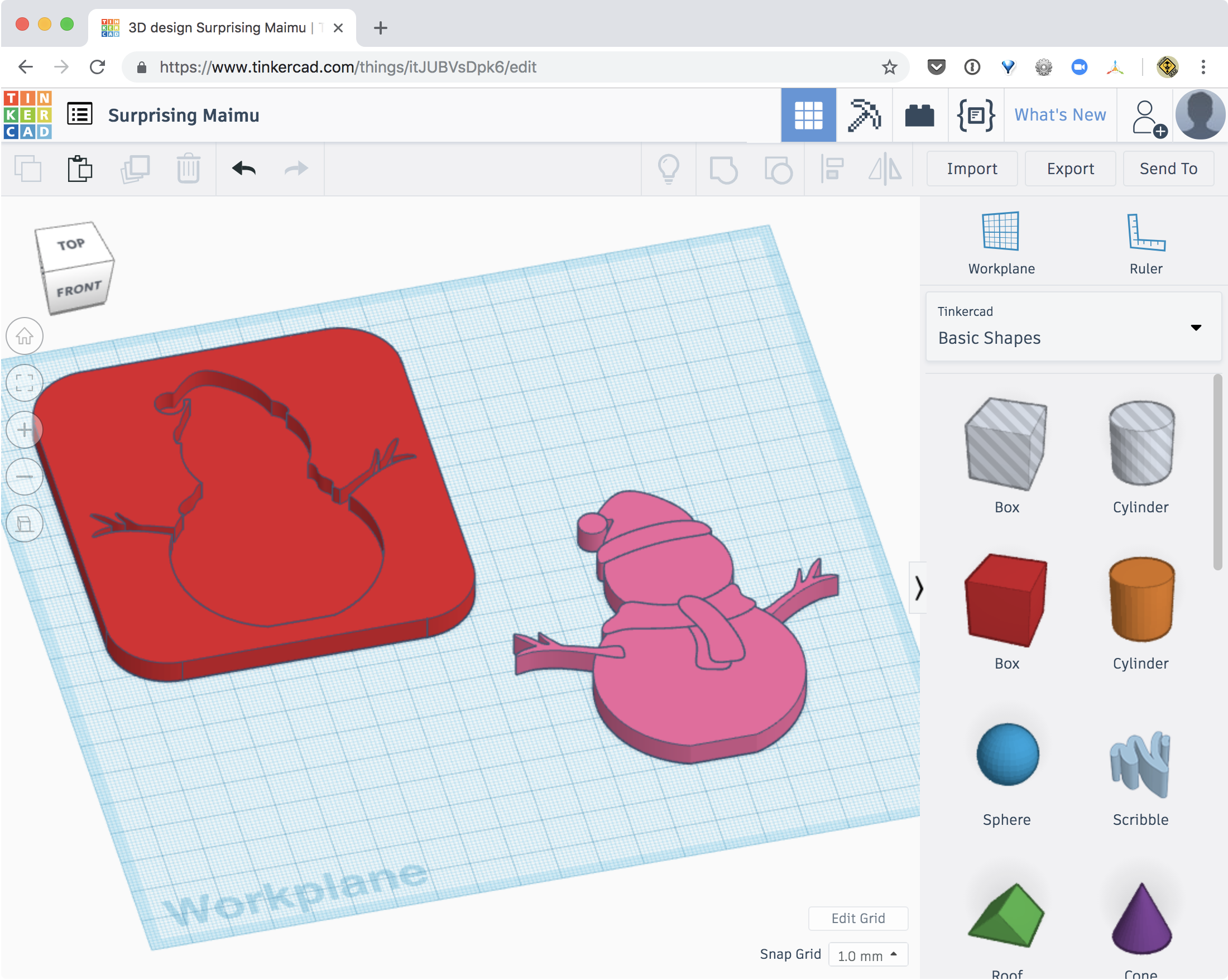This screenshot has height=980, width=1228.
Task: Click the duplicate shape icon
Action: 134,169
